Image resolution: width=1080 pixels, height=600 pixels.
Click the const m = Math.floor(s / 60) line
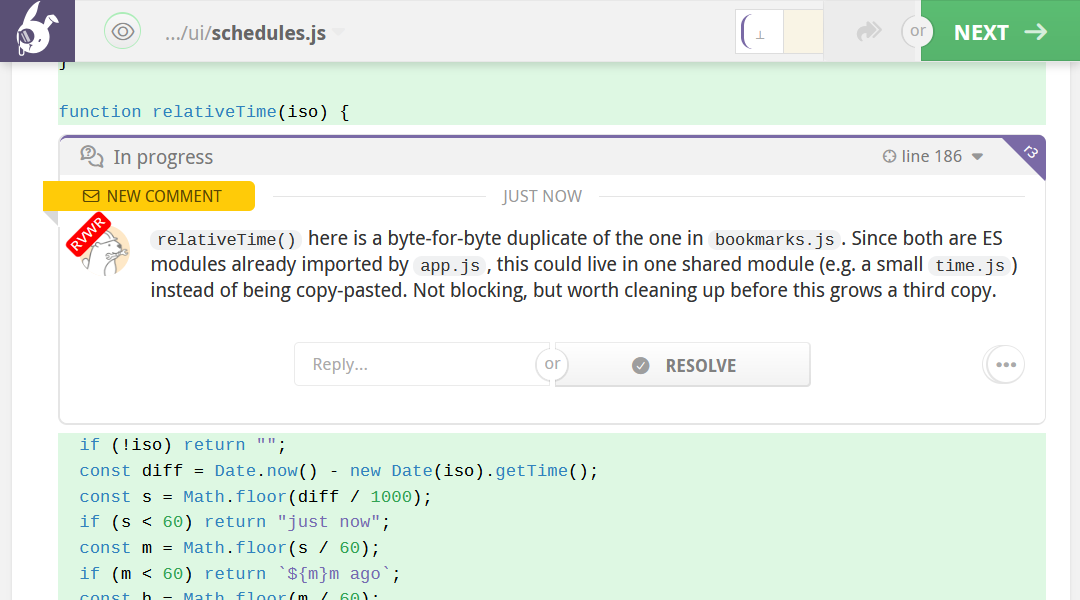click(229, 548)
